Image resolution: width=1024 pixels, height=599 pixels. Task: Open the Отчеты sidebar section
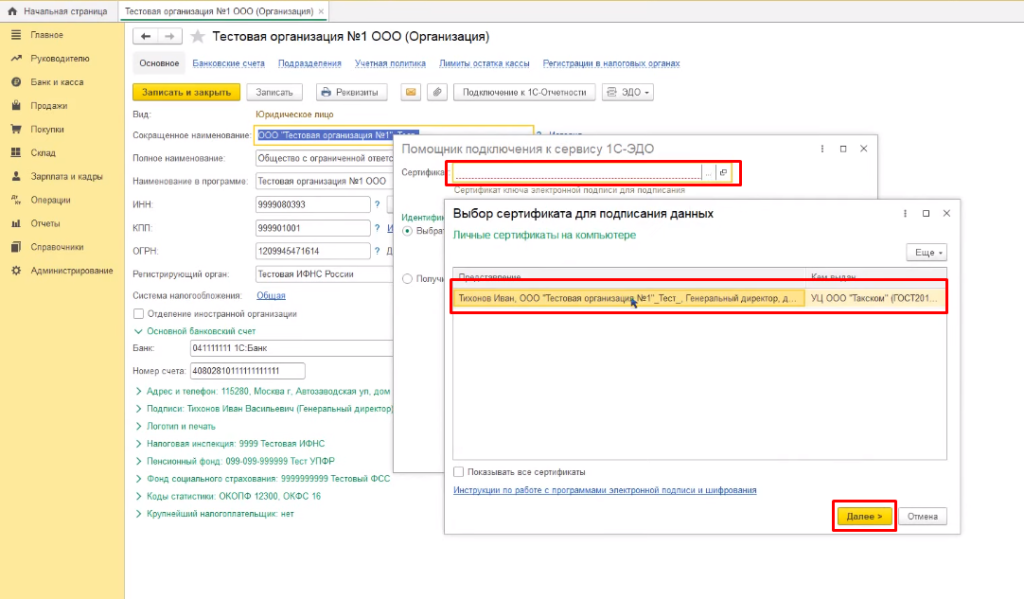(44, 223)
